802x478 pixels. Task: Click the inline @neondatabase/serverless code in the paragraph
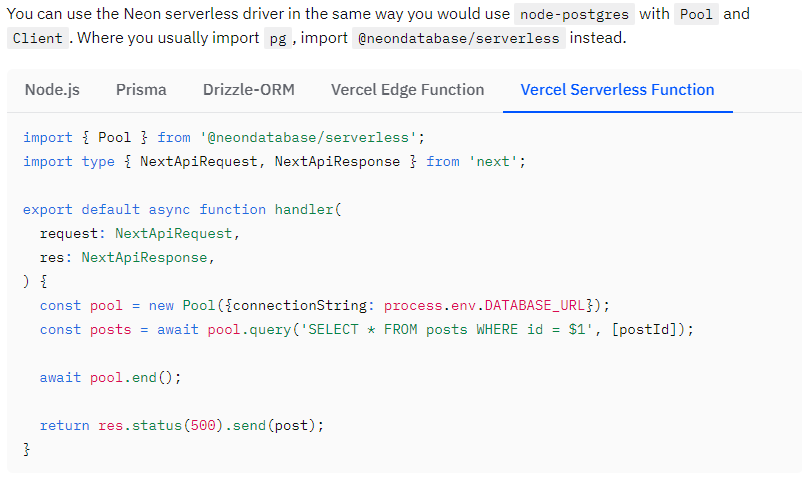[460, 39]
